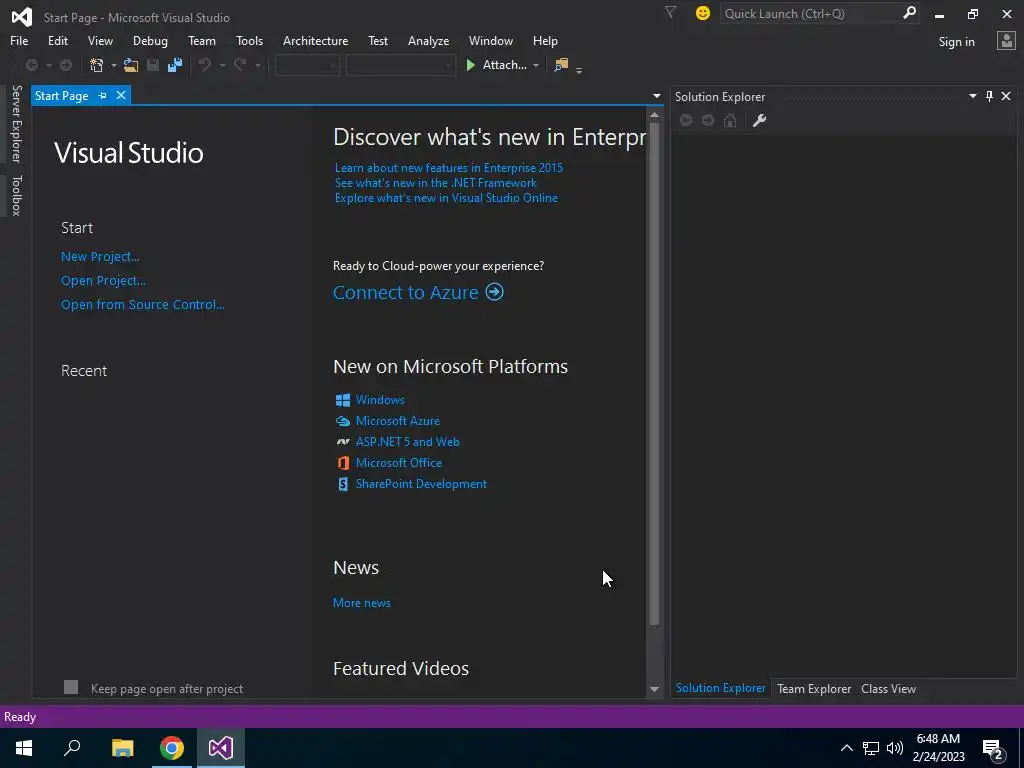Open the Architecture menu
1024x768 pixels.
tap(315, 40)
